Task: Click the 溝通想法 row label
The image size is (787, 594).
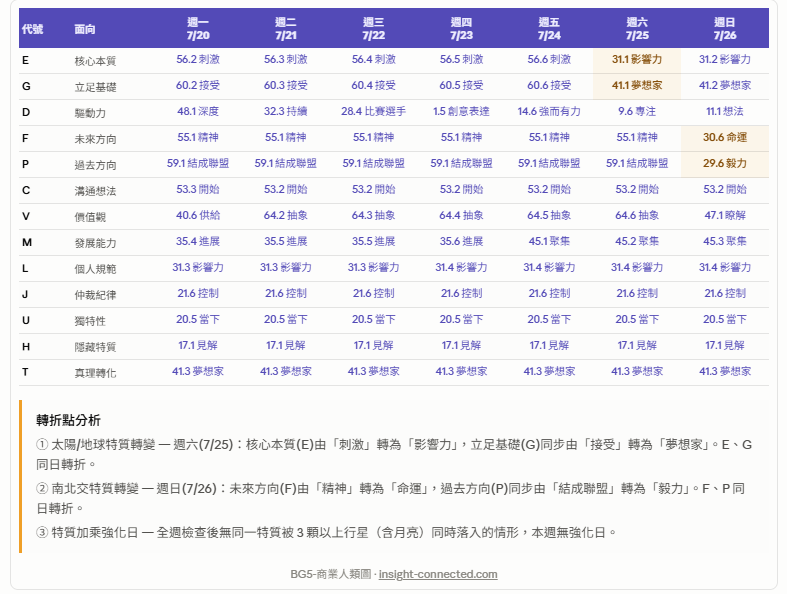Action: [95, 191]
